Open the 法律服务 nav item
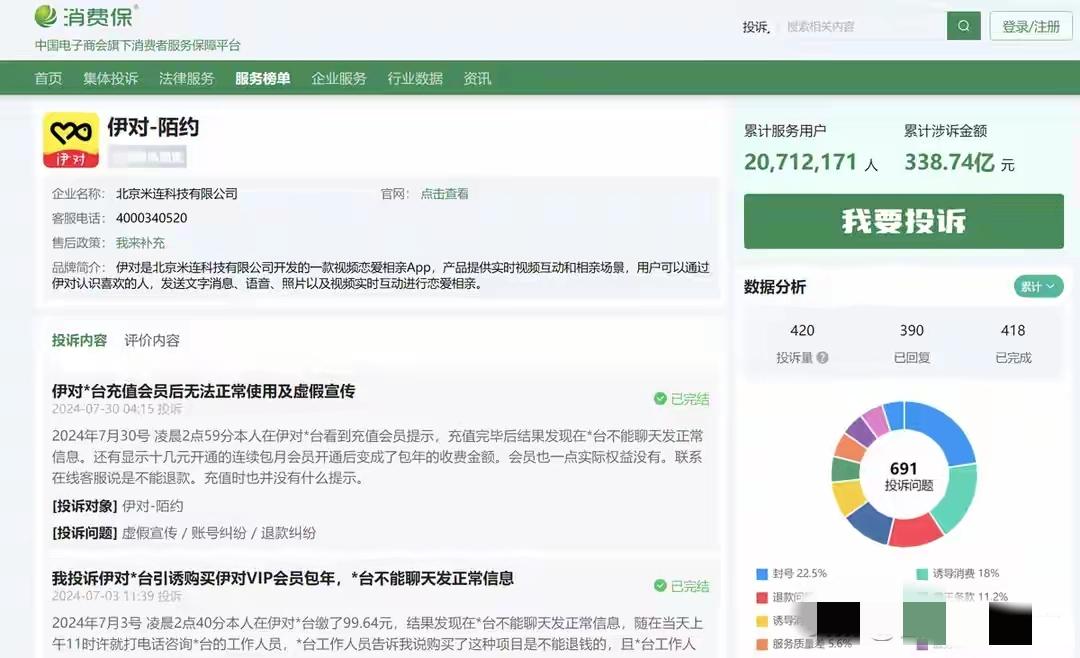1080x658 pixels. coord(187,79)
